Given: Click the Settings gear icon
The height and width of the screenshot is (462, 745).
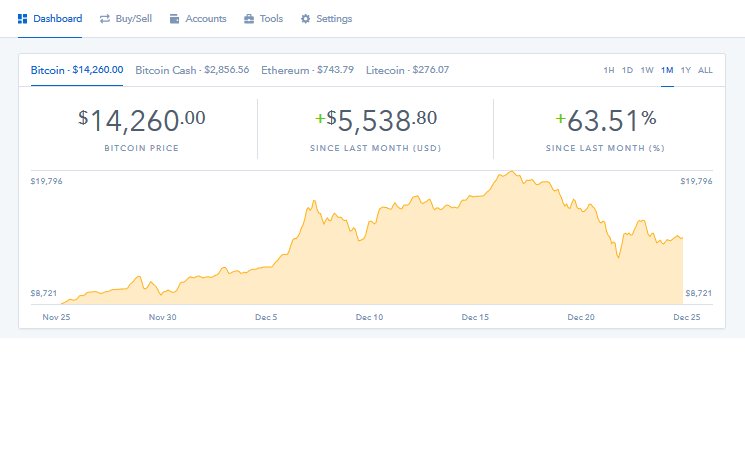Looking at the screenshot, I should (306, 19).
